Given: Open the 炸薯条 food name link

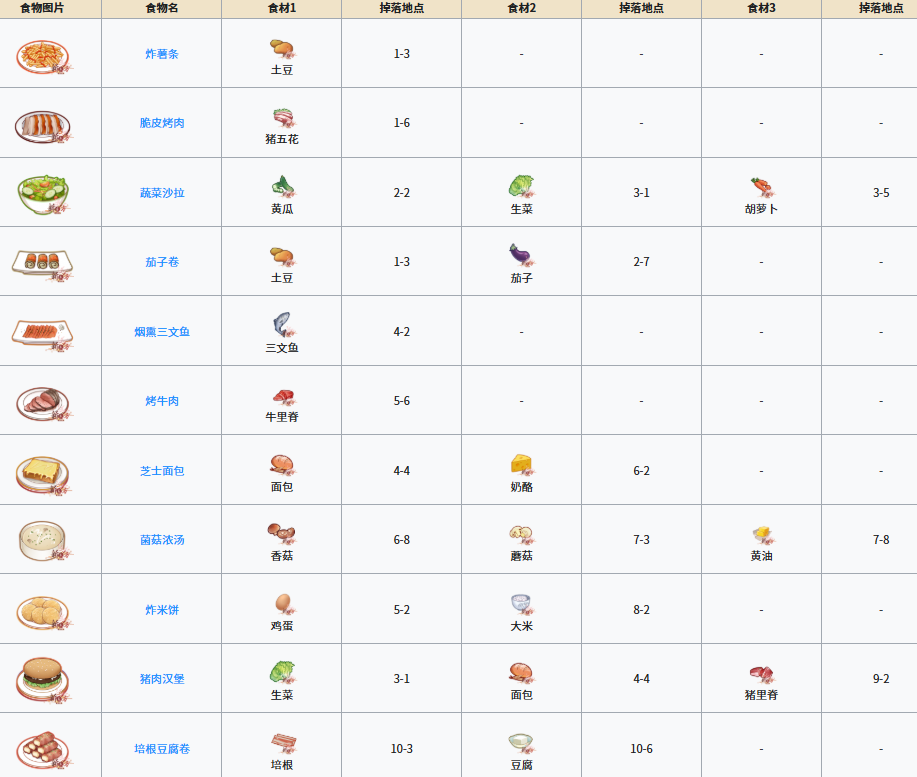Looking at the screenshot, I should pos(161,54).
